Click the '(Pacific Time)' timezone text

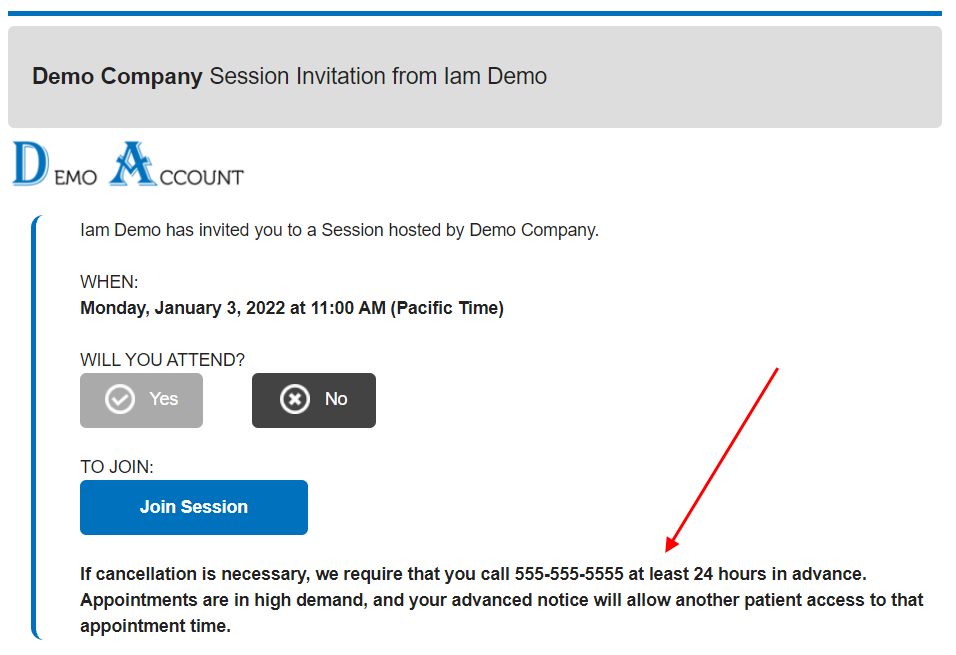[x=447, y=308]
